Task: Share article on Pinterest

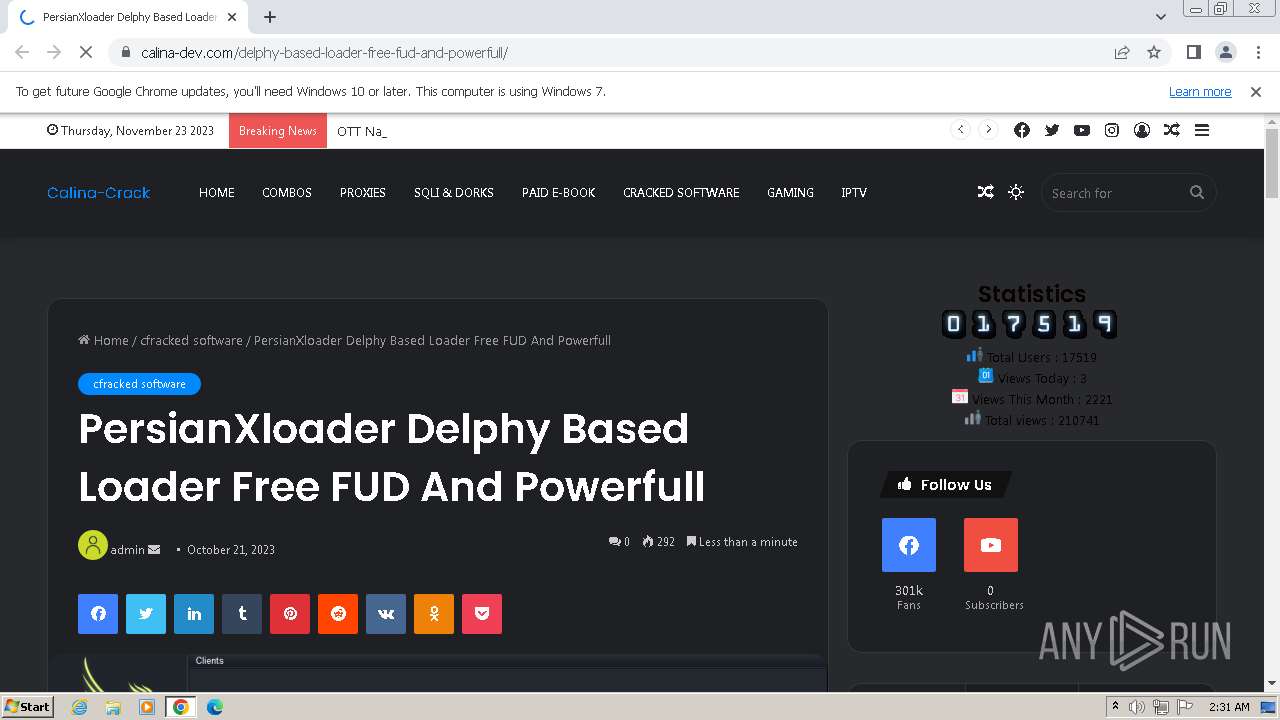Action: (290, 614)
